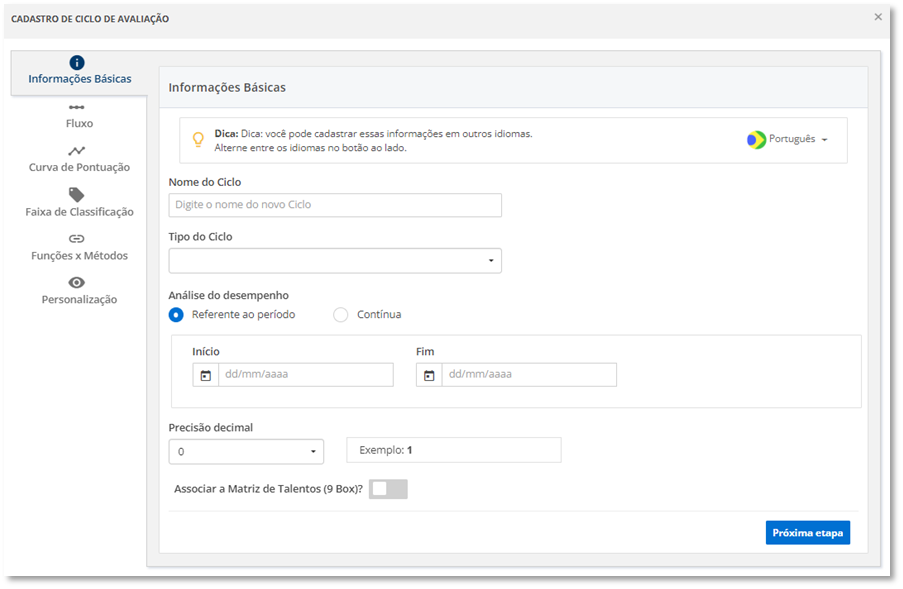903x589 pixels.
Task: Click the Informações Básicas info icon
Action: (77, 62)
